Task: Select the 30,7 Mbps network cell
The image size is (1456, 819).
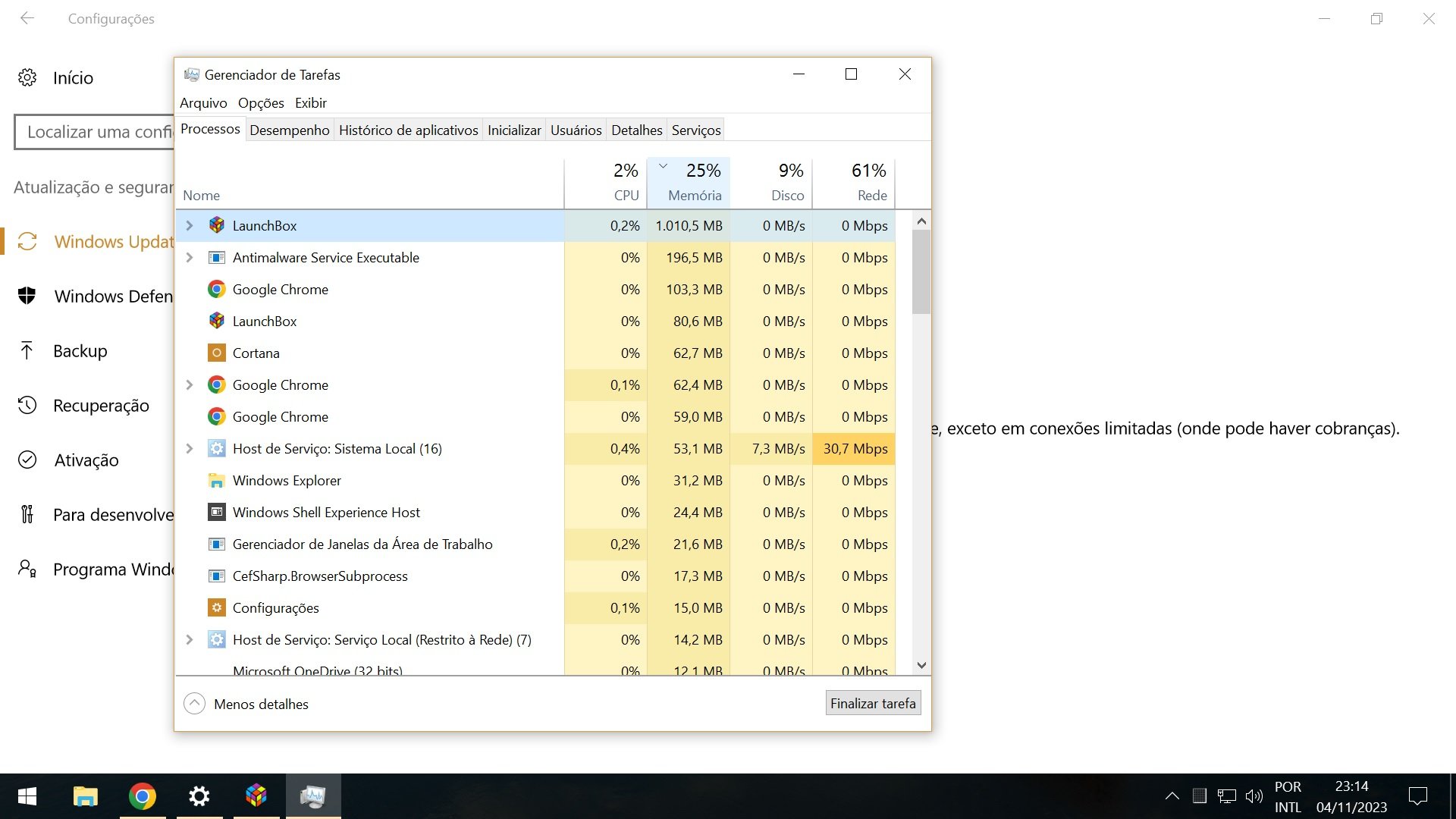Action: pyautogui.click(x=854, y=448)
